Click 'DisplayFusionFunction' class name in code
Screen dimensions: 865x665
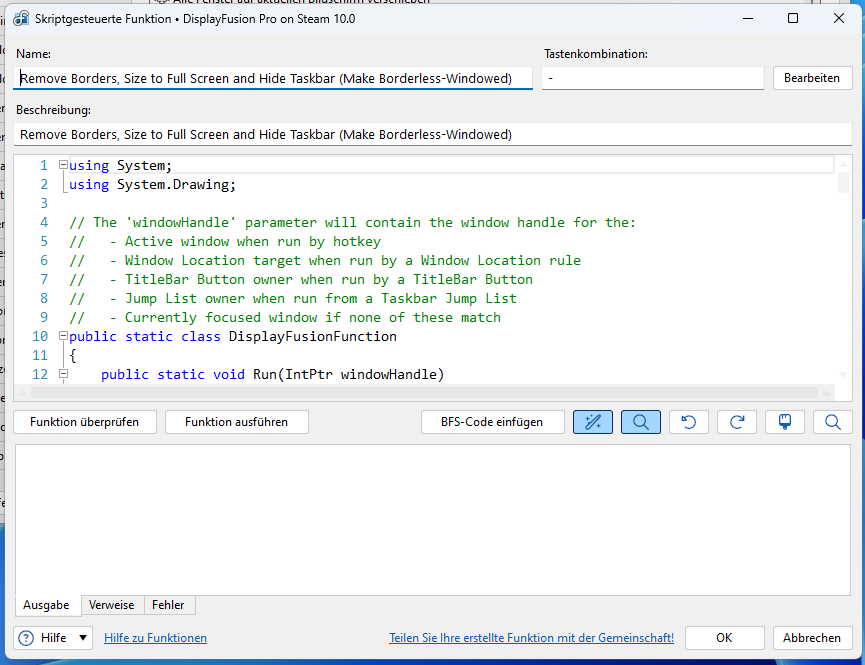(x=313, y=337)
